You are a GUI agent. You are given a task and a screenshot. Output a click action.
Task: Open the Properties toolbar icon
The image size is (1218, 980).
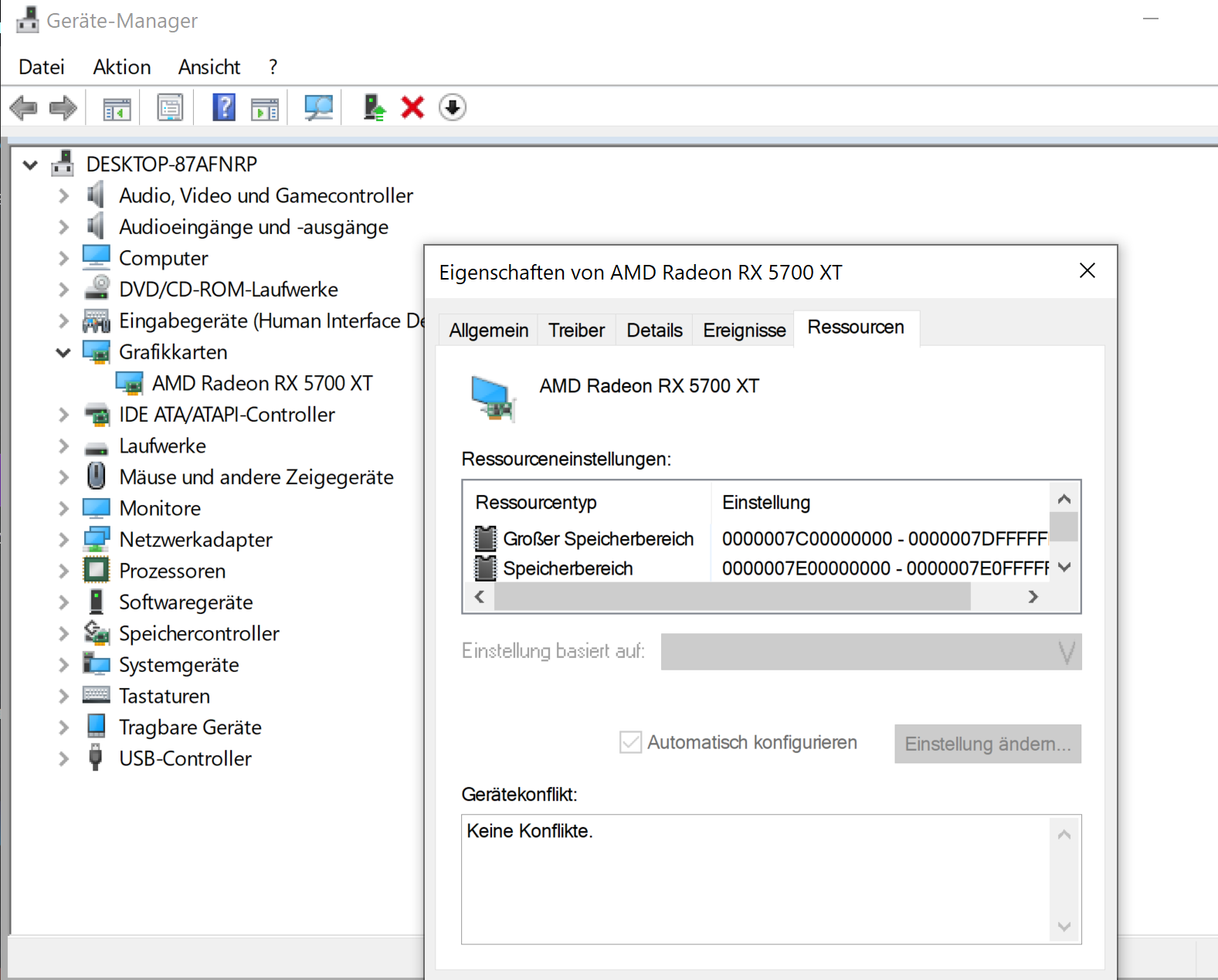tap(170, 107)
